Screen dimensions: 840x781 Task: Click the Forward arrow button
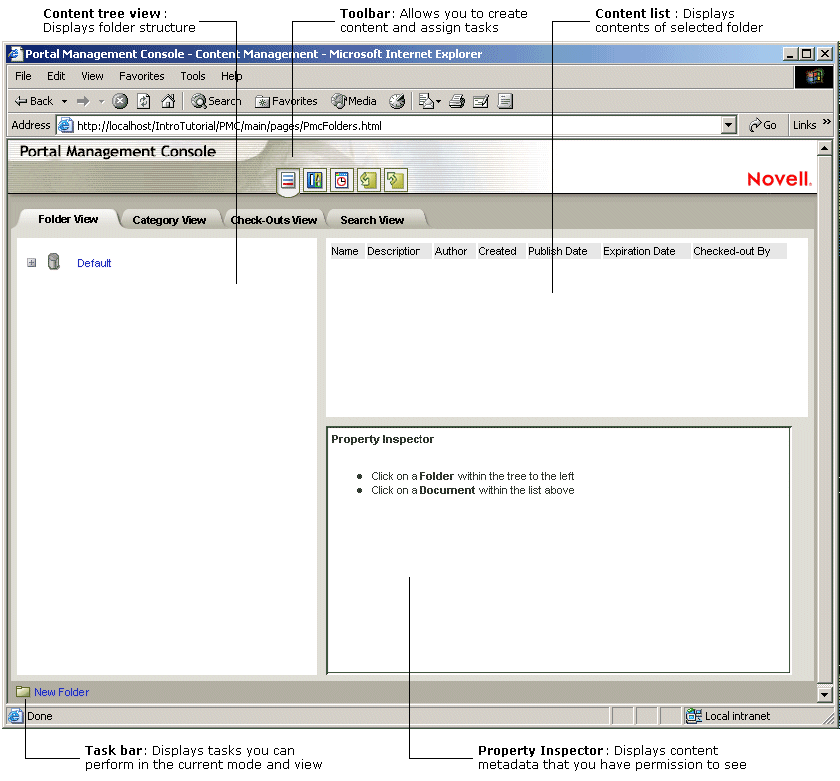pos(83,101)
